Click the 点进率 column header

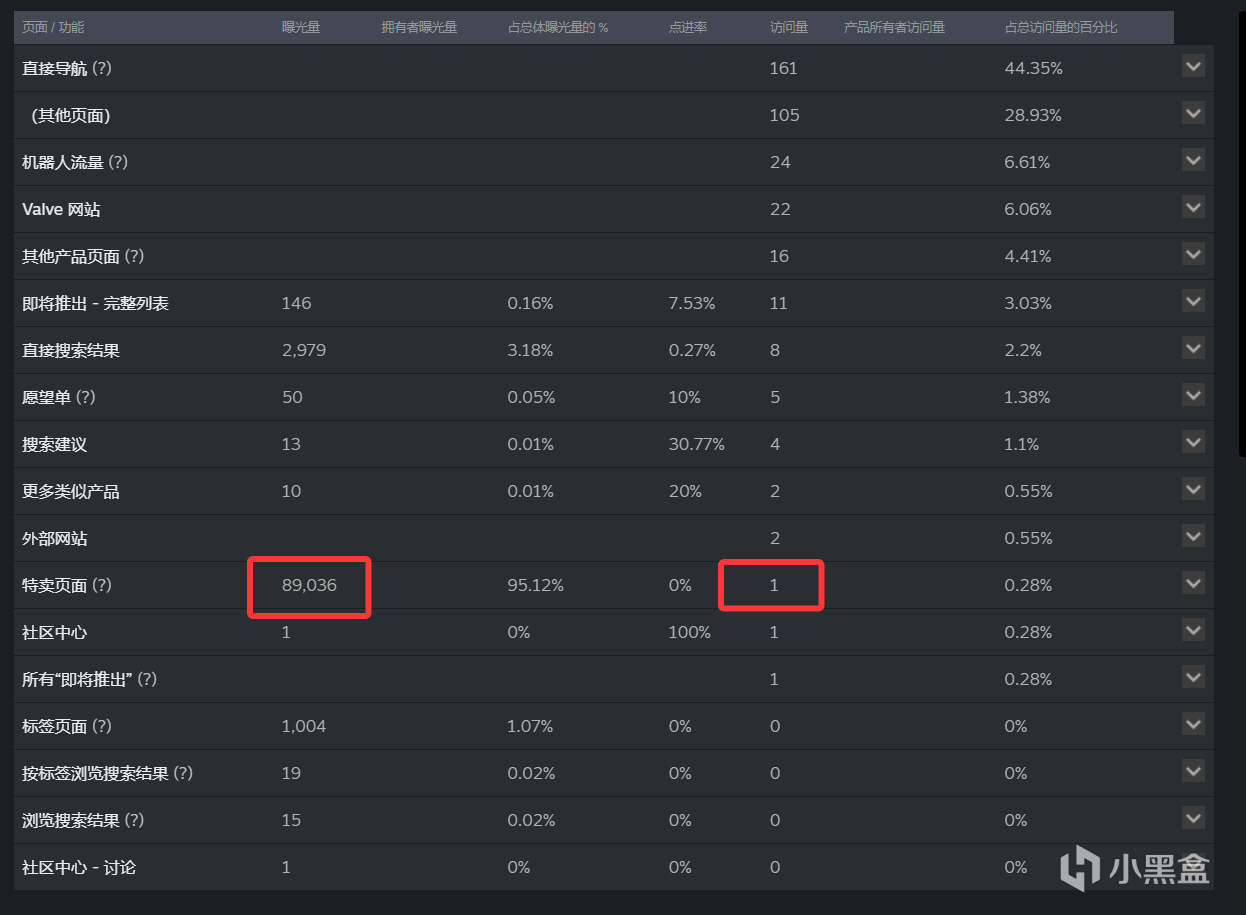(688, 27)
